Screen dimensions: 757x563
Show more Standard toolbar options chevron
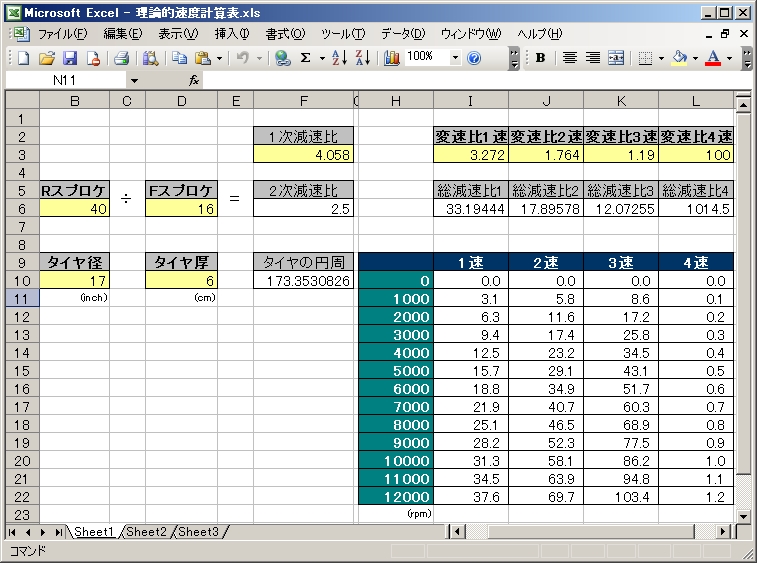coord(514,58)
